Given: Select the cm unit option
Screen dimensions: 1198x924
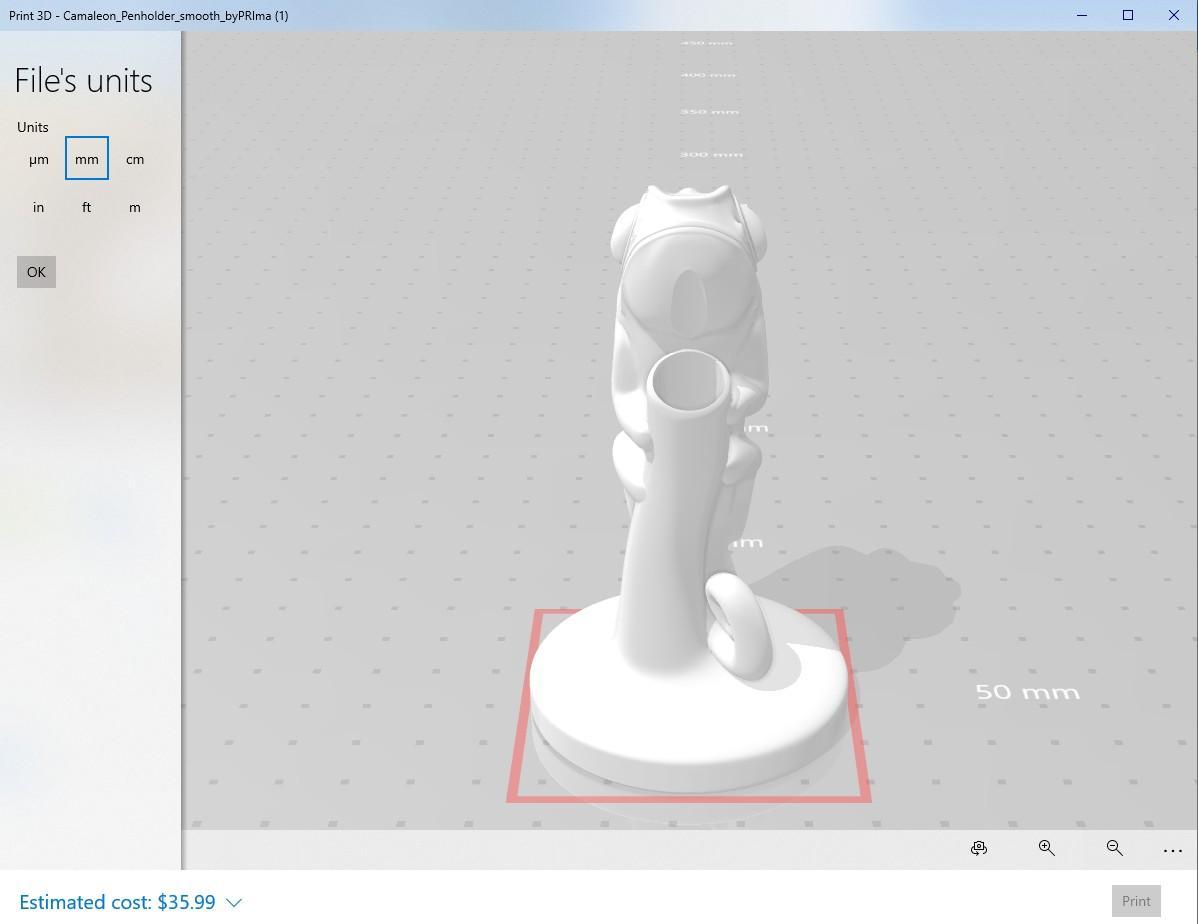Looking at the screenshot, I should [134, 159].
